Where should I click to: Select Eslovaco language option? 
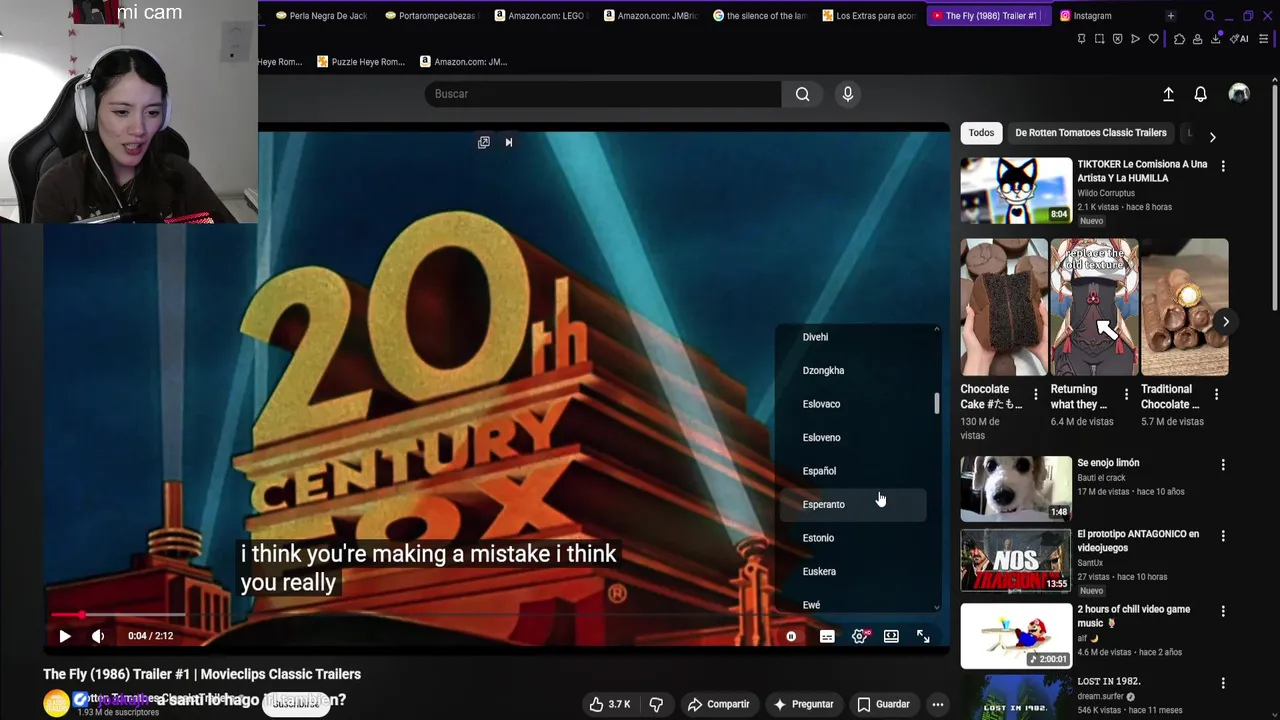(x=853, y=404)
